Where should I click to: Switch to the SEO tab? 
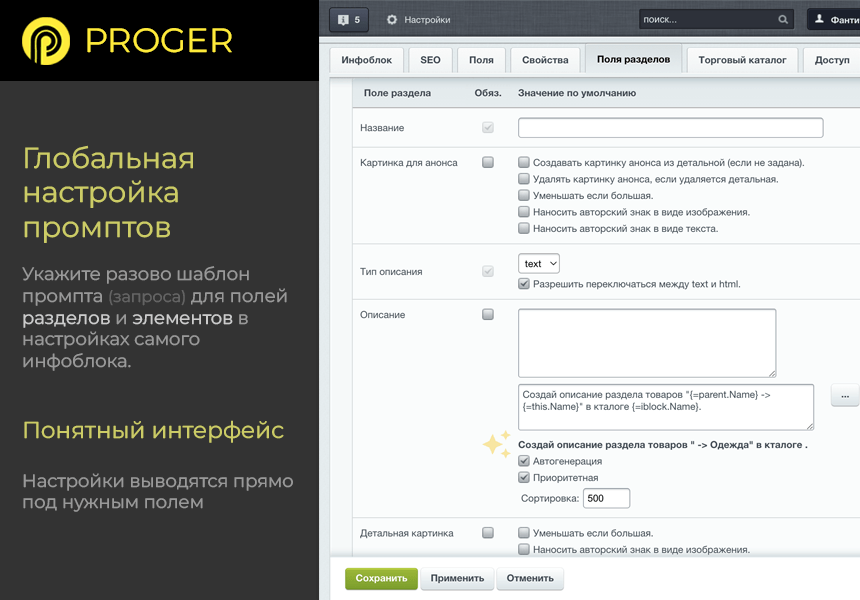(430, 59)
